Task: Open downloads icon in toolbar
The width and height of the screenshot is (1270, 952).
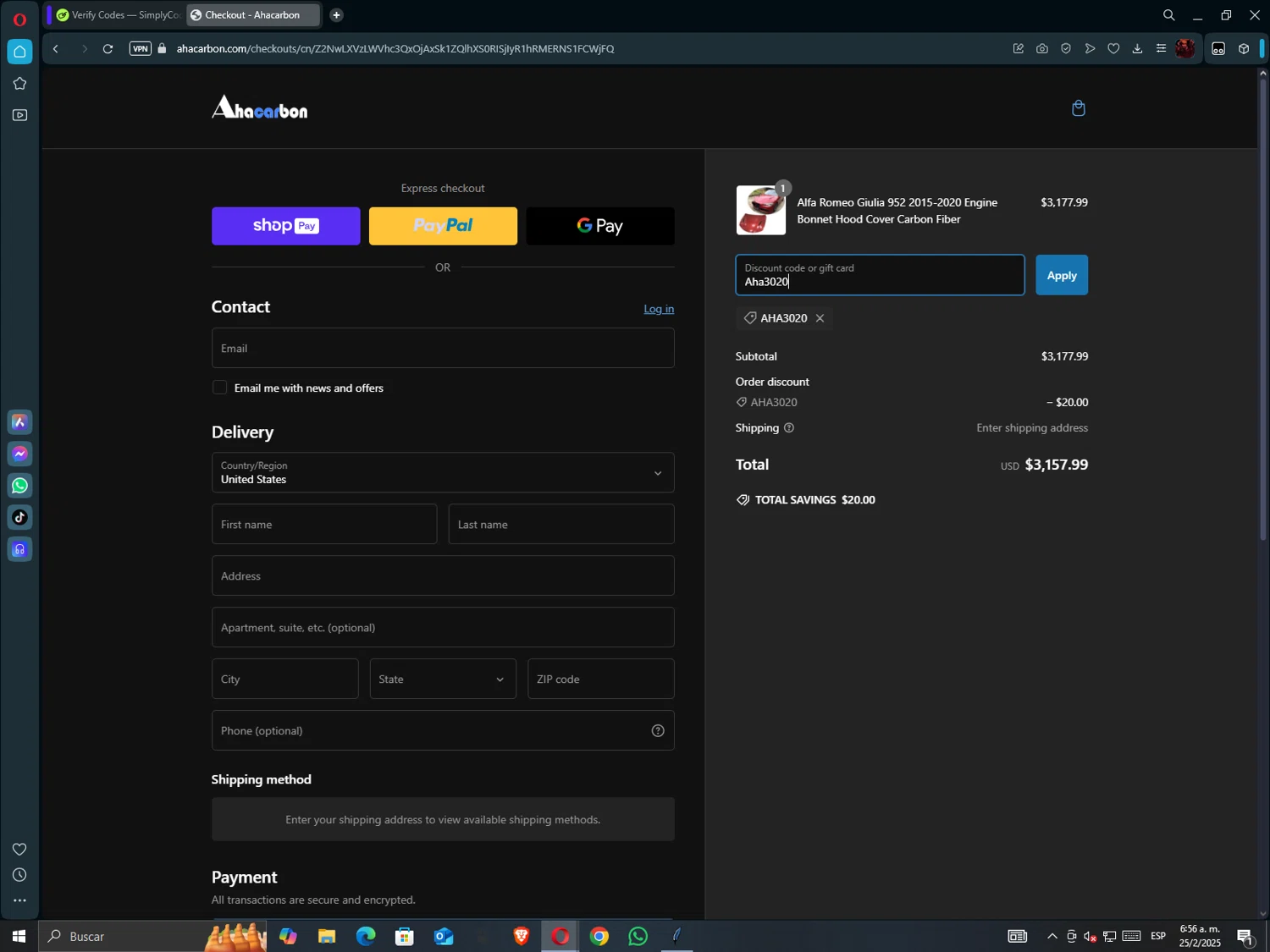Action: (1137, 49)
